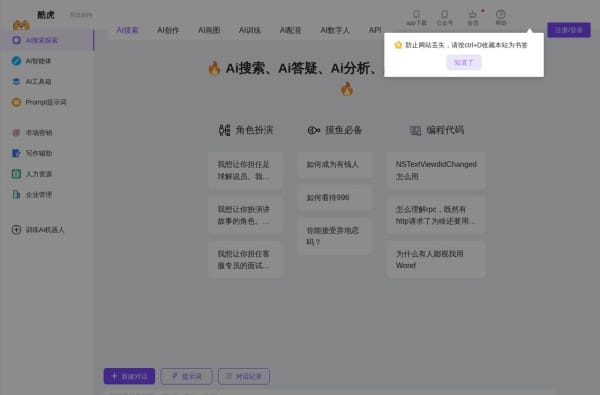The image size is (600, 395).
Task: Click the star icon in bookmark tip
Action: tap(398, 45)
